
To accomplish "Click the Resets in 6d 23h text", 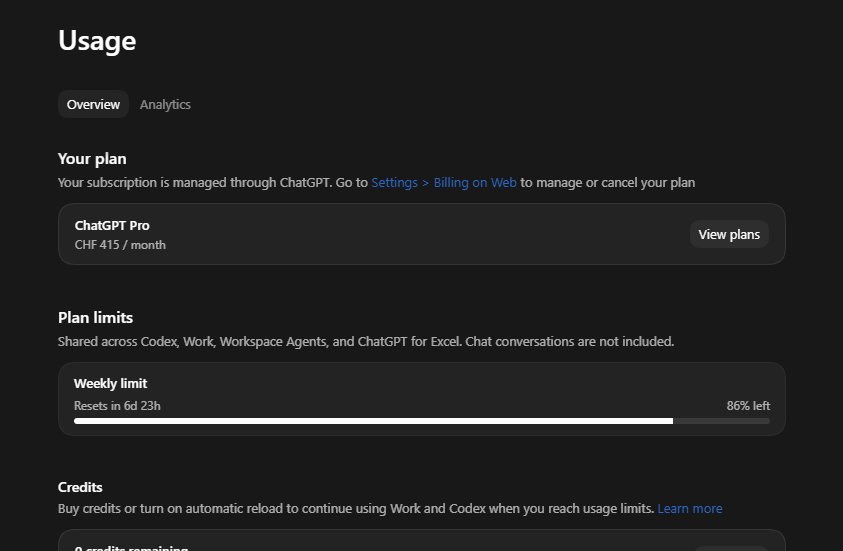I will 117,406.
